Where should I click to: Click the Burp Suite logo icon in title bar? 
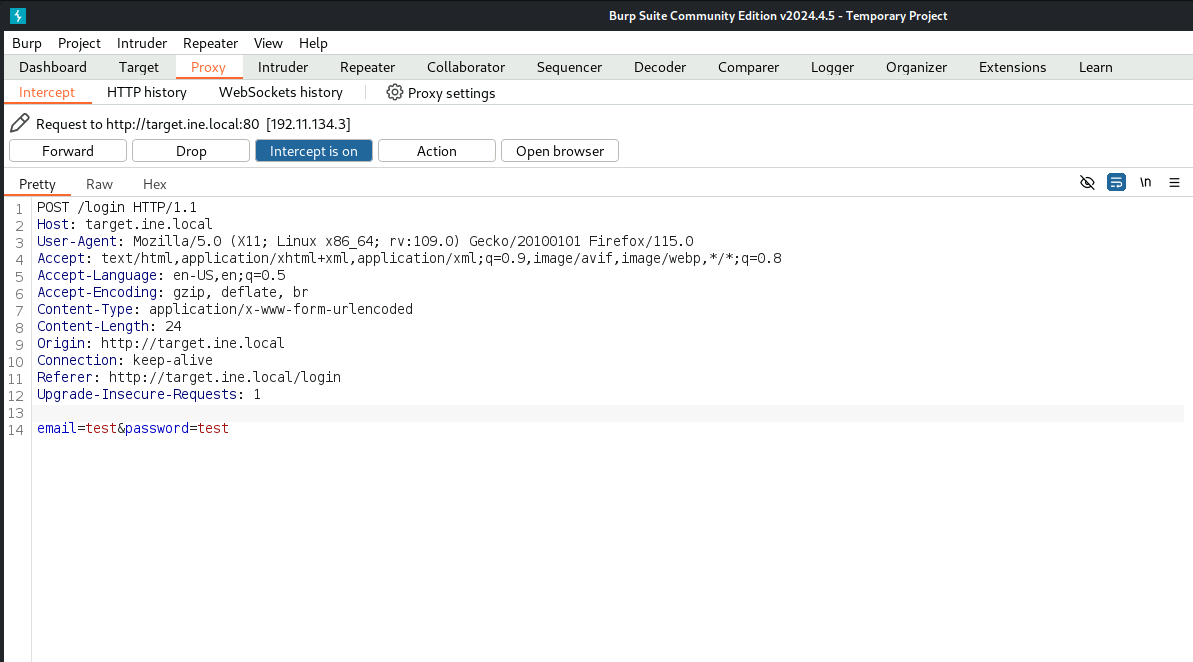click(17, 15)
